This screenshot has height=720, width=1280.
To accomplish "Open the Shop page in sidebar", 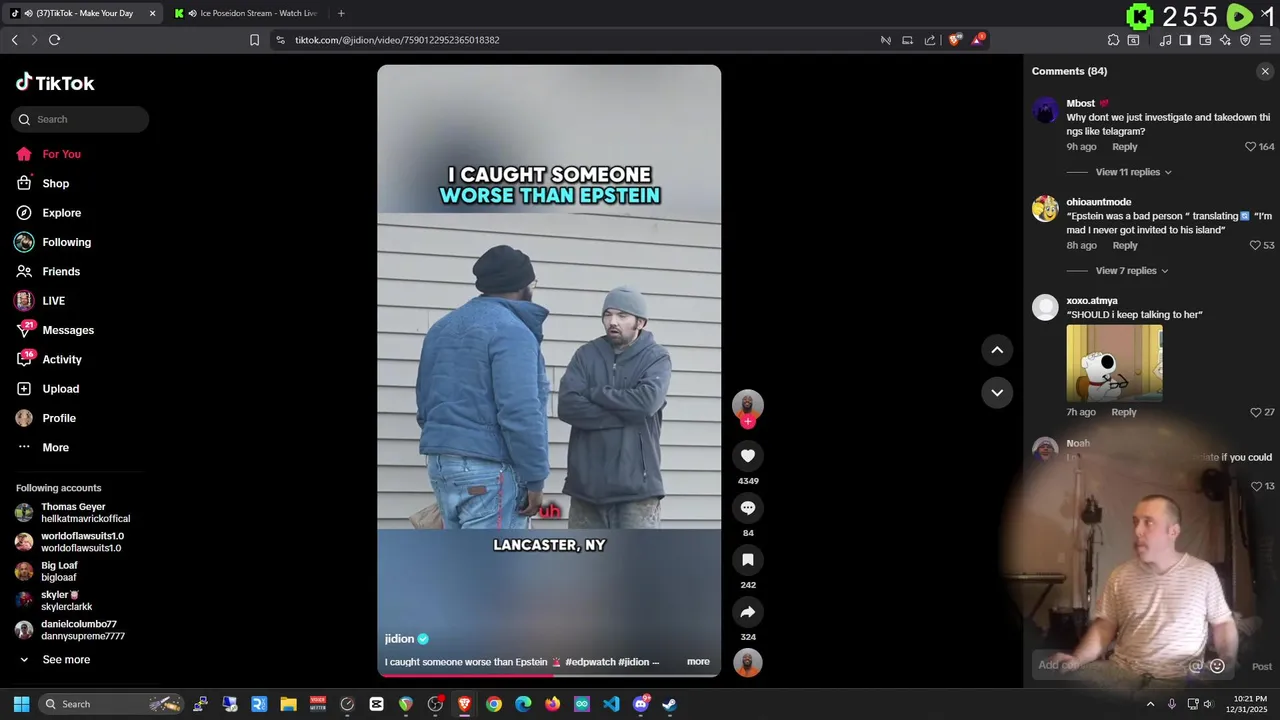I will (x=56, y=183).
